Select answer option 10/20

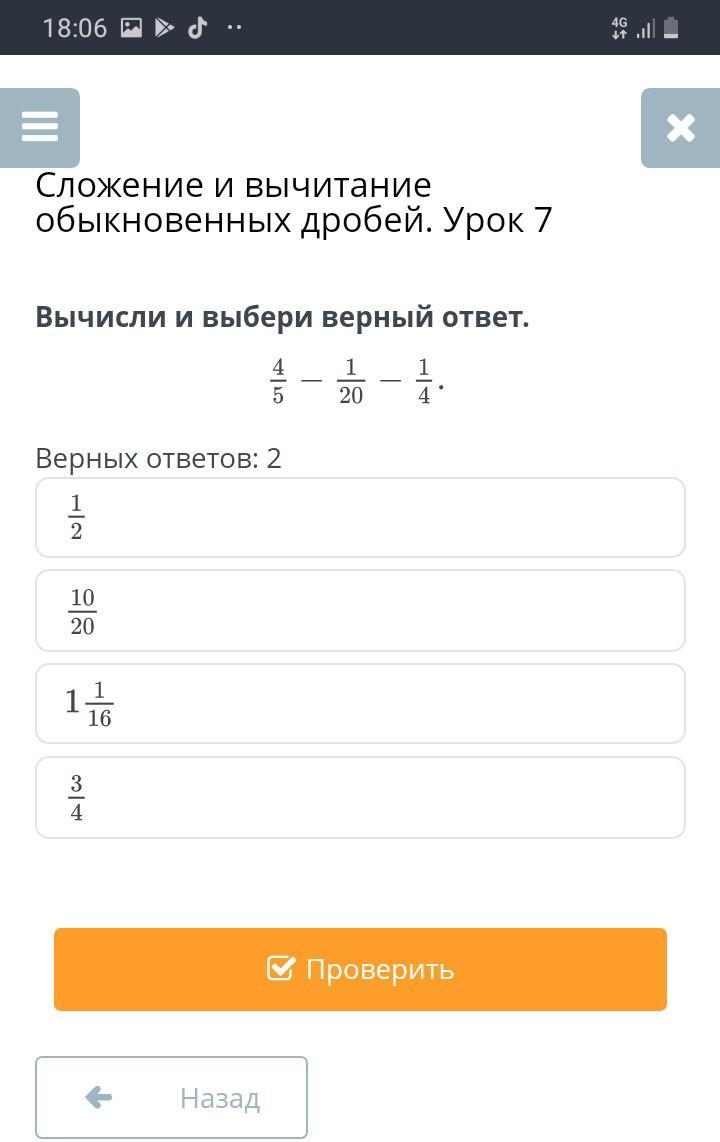coord(360,610)
